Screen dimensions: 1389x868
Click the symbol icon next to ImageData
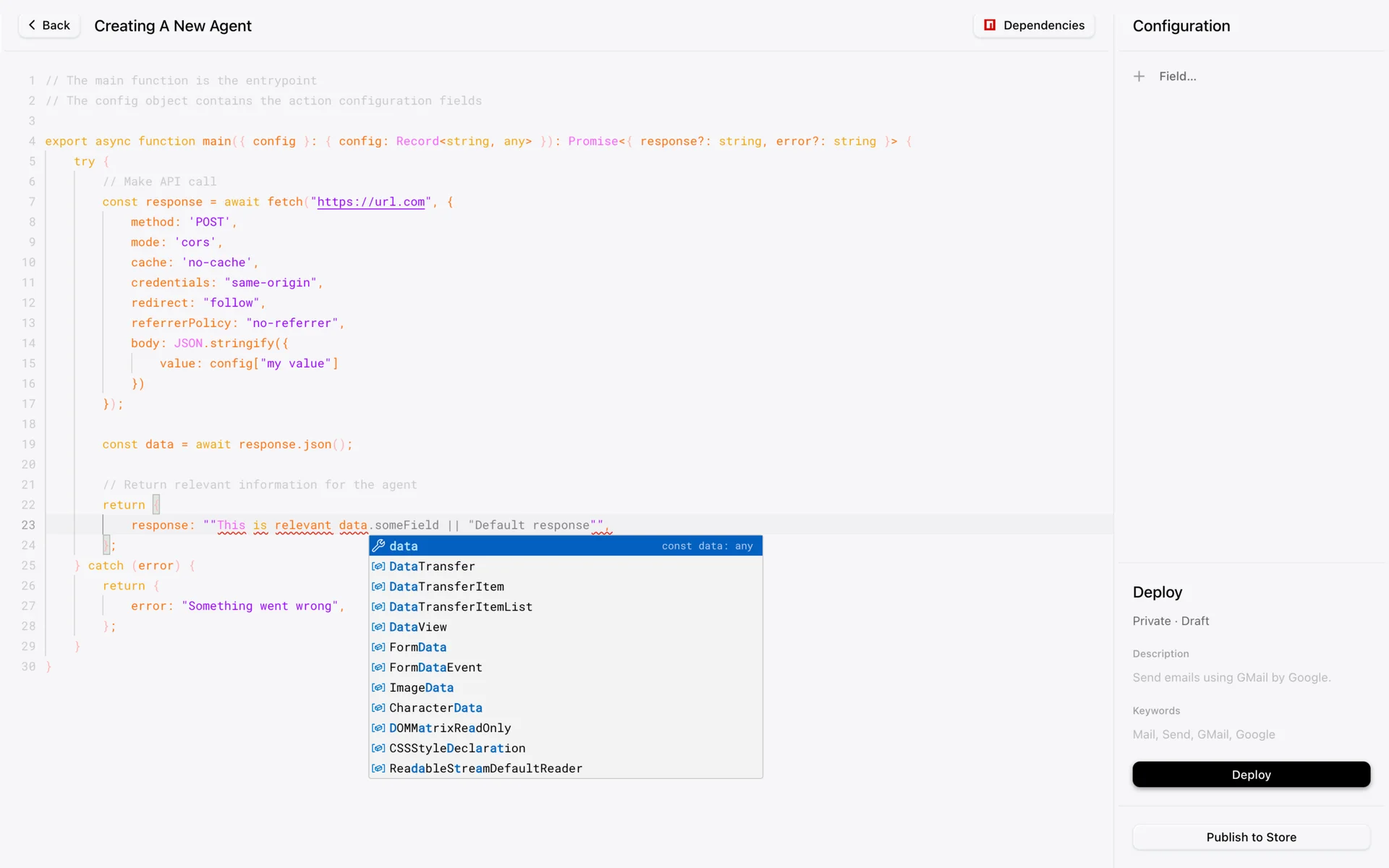click(x=378, y=688)
